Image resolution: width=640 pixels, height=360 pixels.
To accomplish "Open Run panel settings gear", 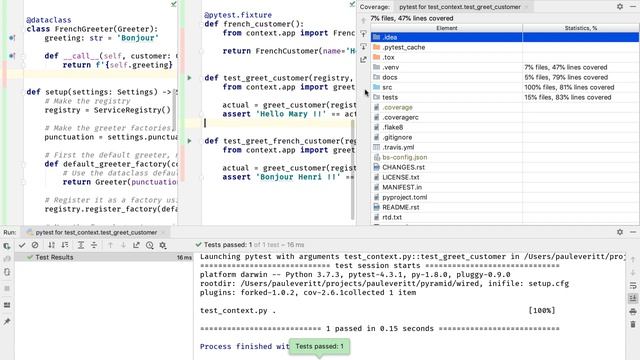I will (620, 232).
